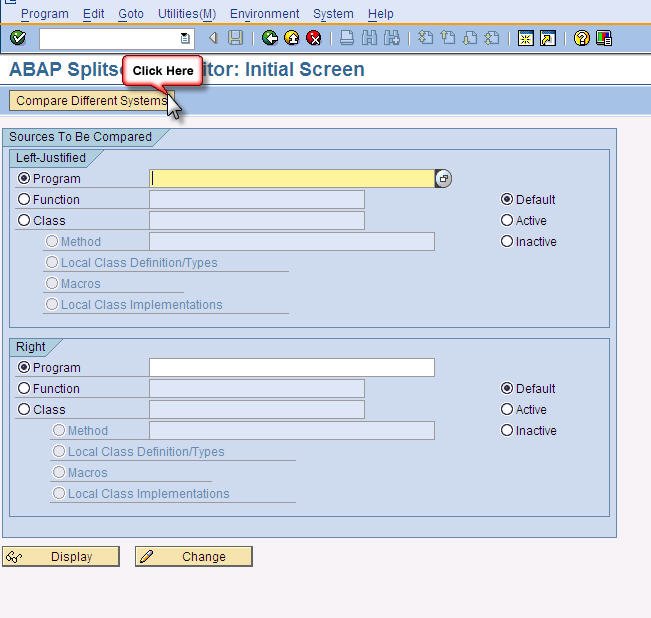Click the Print icon
The height and width of the screenshot is (618, 651).
point(347,38)
